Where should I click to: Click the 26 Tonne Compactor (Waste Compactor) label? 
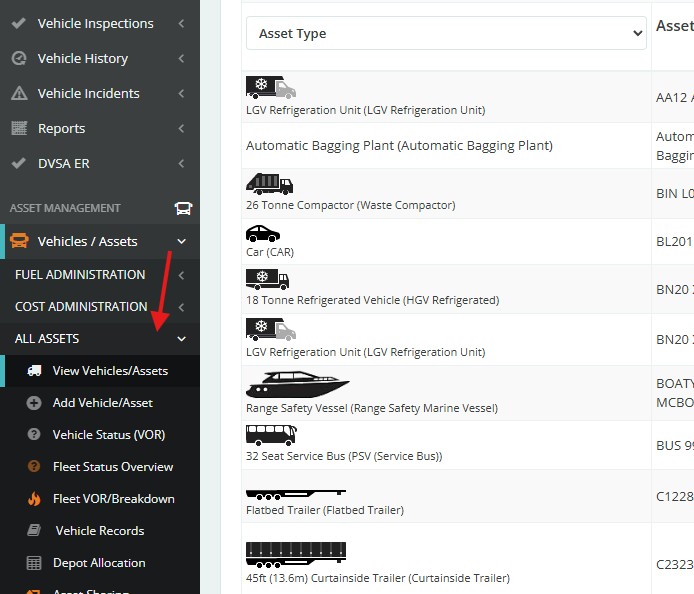coord(351,205)
